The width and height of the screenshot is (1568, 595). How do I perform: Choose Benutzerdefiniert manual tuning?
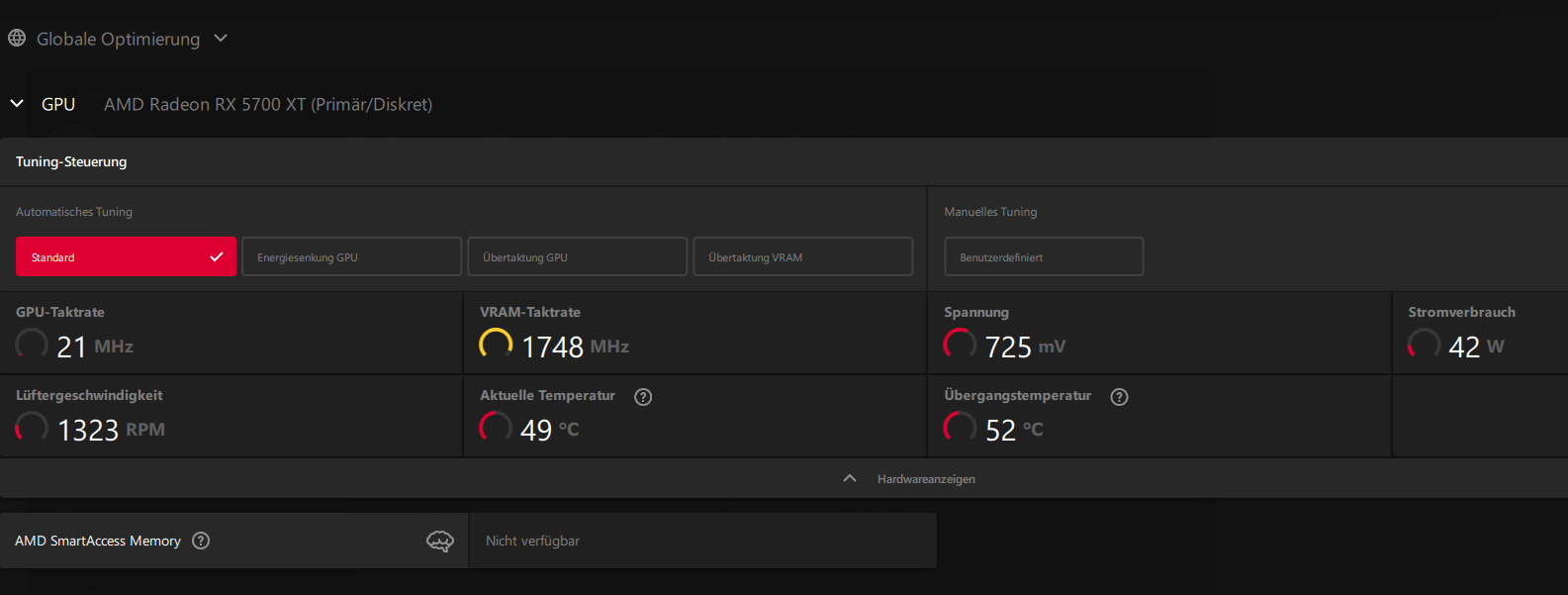coord(1044,256)
